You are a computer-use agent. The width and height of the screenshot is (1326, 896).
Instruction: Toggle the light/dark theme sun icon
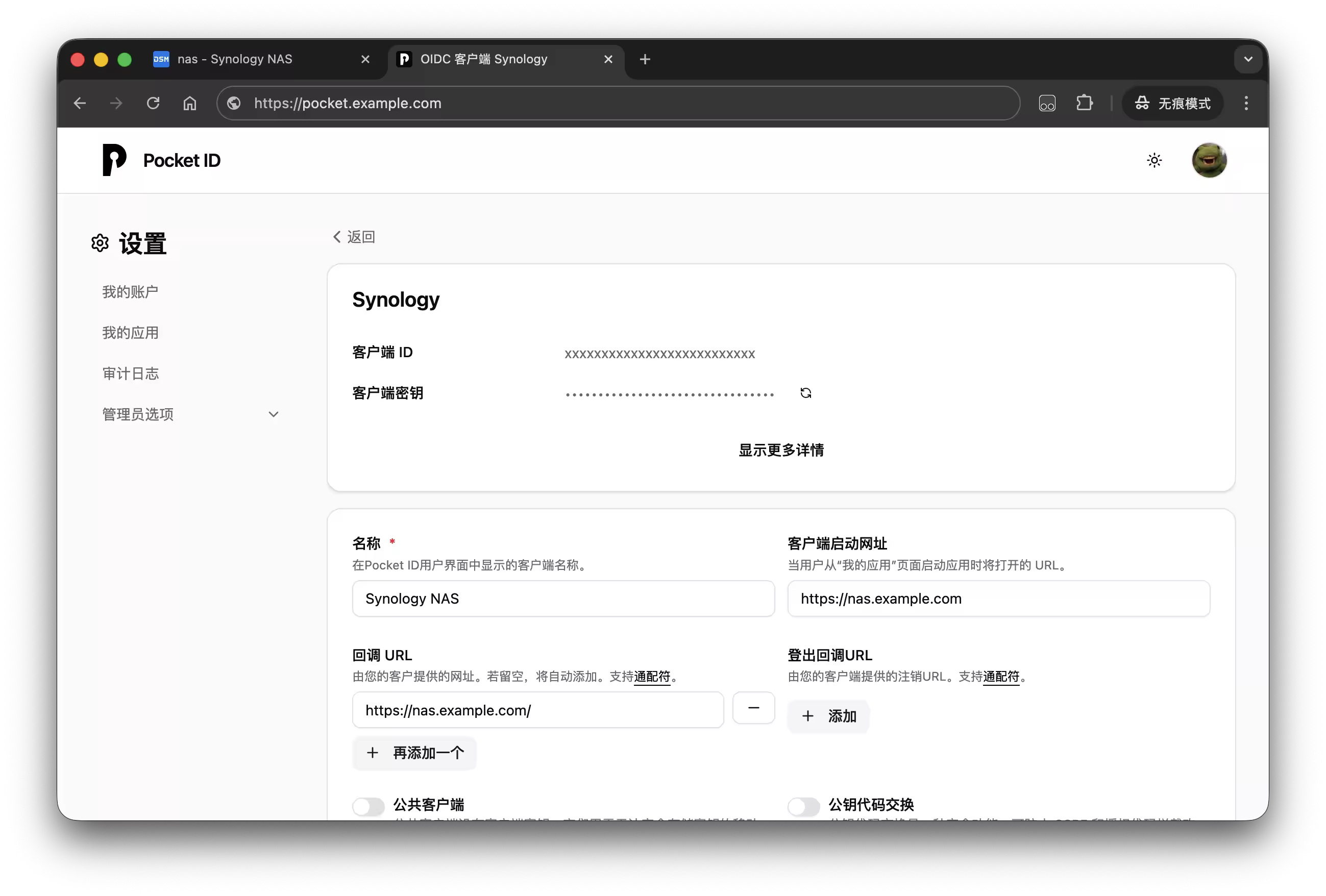(1155, 160)
